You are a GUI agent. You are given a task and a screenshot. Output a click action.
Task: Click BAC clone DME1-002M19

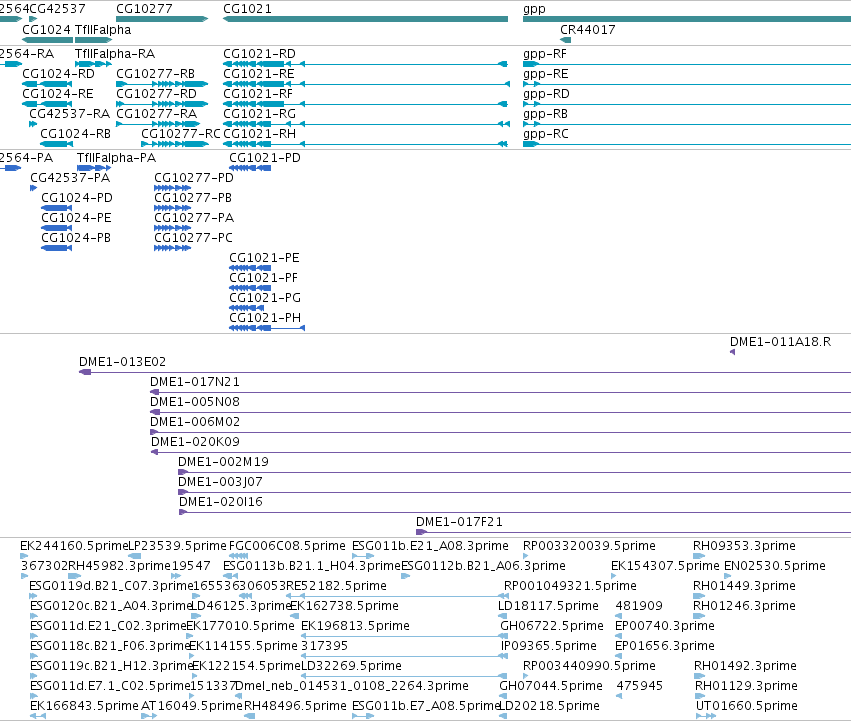pyautogui.click(x=223, y=462)
